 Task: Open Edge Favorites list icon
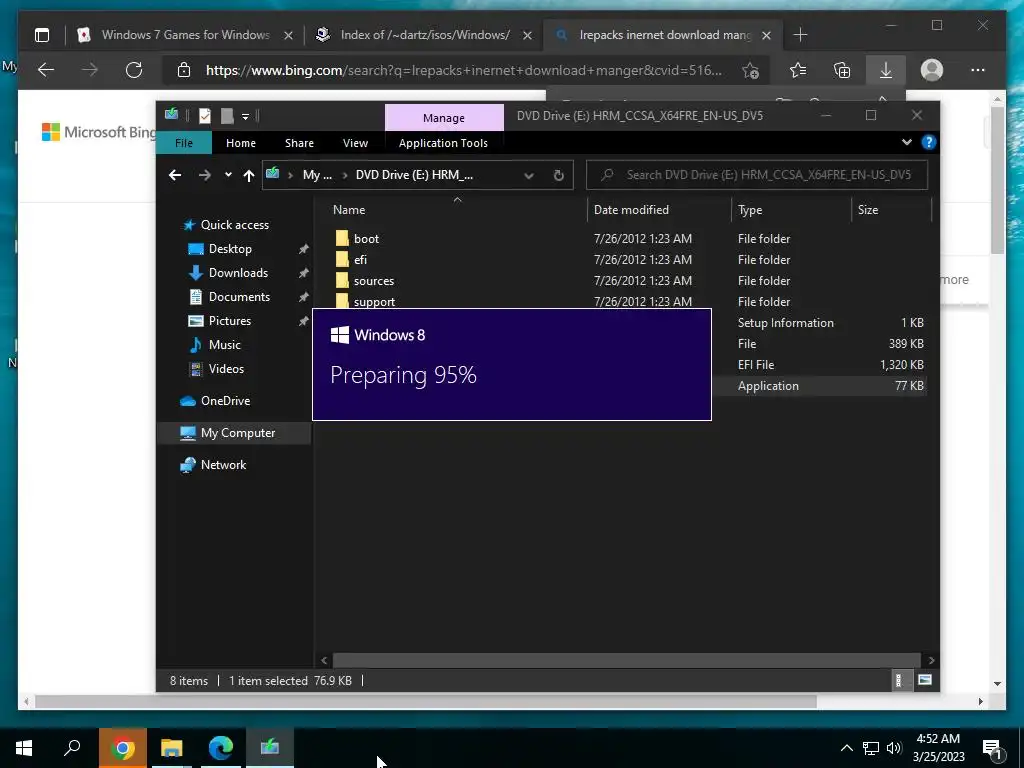pyautogui.click(x=797, y=70)
